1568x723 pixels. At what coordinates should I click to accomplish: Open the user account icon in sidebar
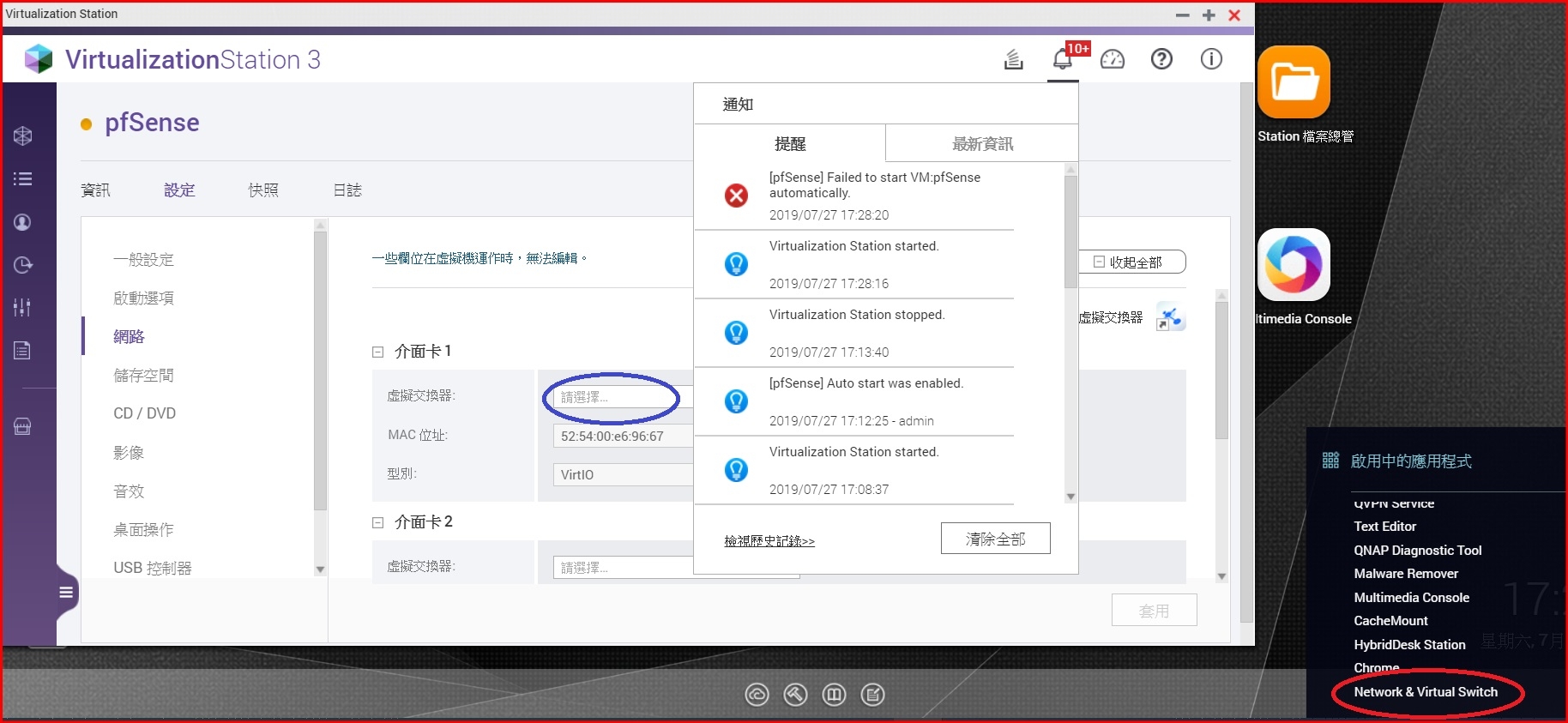(23, 222)
